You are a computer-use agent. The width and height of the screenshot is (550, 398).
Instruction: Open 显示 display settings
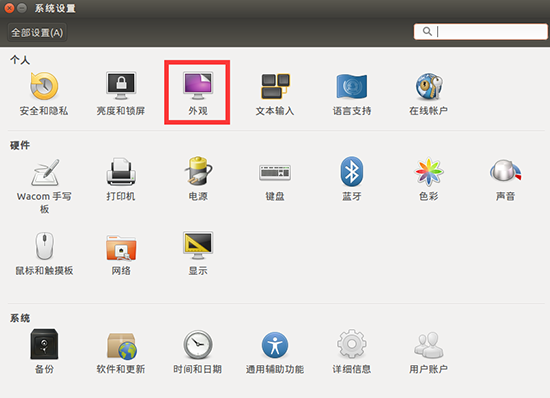point(198,254)
